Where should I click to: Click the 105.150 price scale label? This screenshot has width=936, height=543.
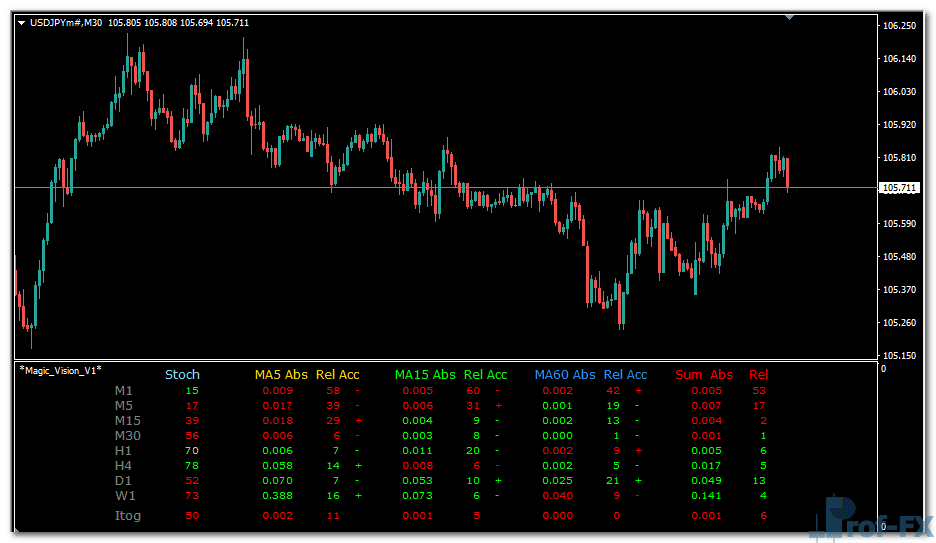tap(900, 356)
